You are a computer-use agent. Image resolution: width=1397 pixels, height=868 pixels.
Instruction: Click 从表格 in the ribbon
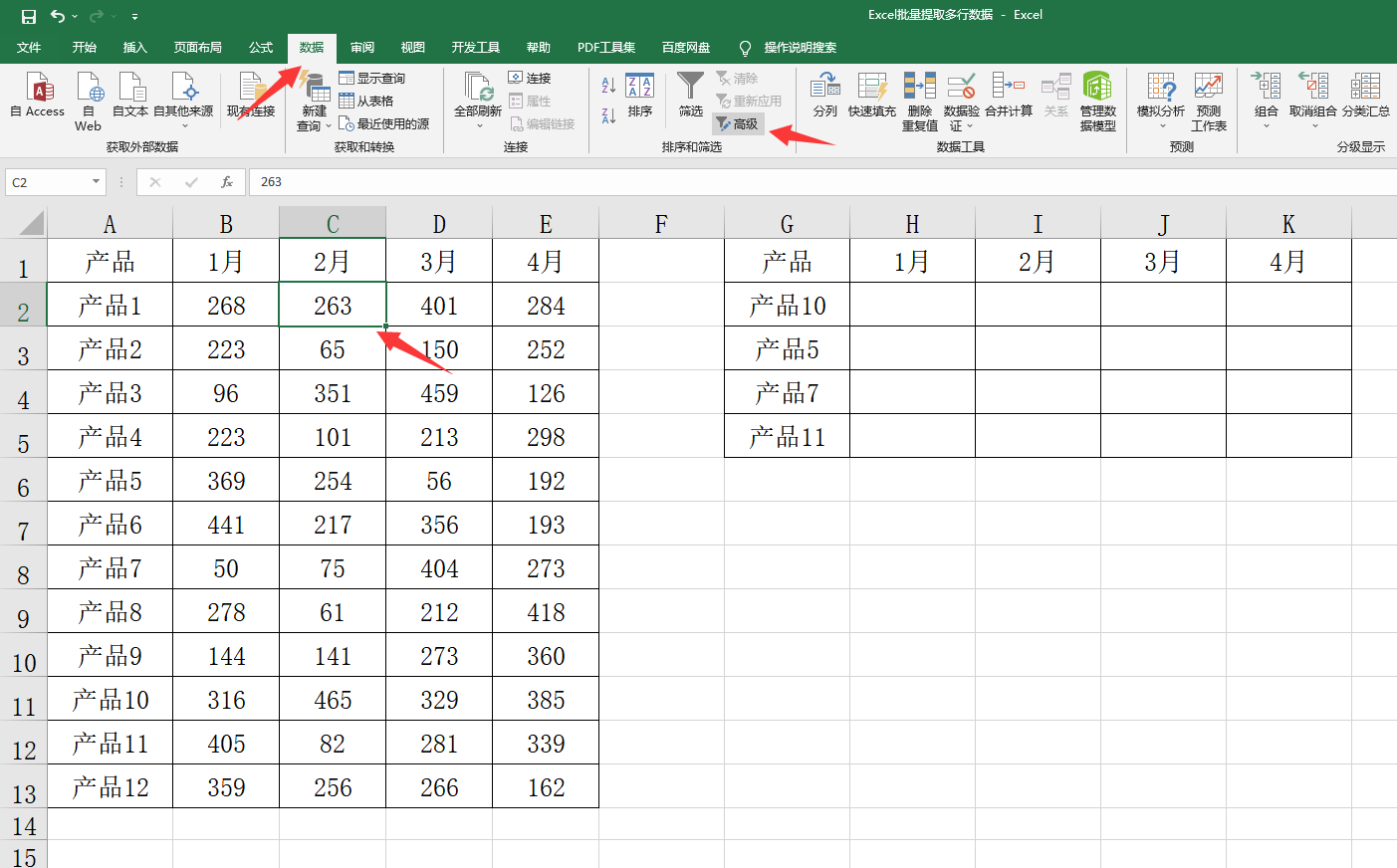click(x=366, y=101)
